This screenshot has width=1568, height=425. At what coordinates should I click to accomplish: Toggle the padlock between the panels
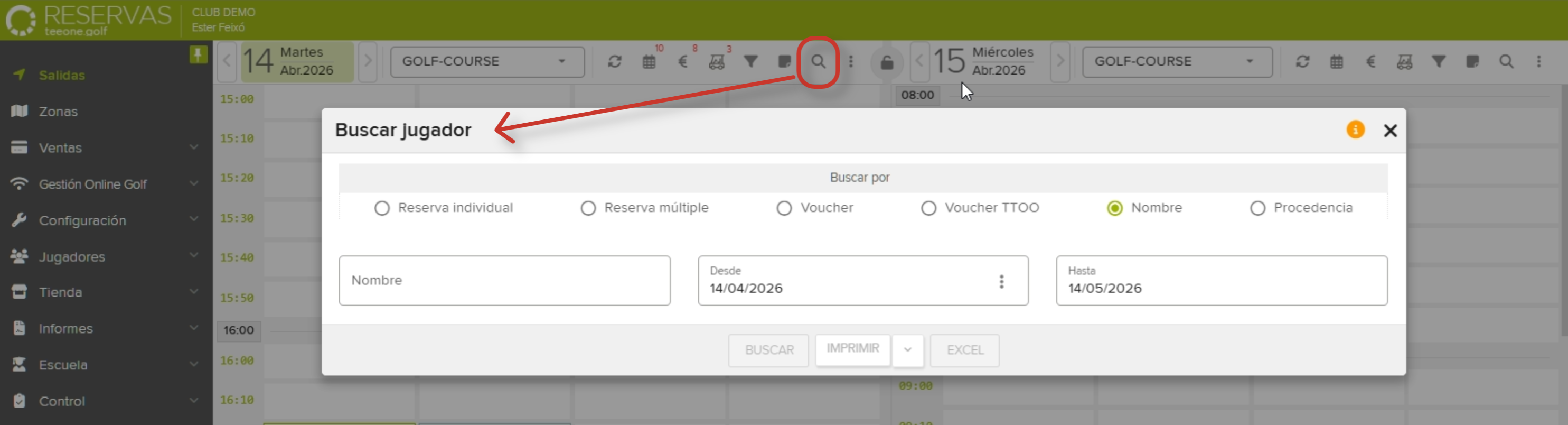[x=887, y=62]
